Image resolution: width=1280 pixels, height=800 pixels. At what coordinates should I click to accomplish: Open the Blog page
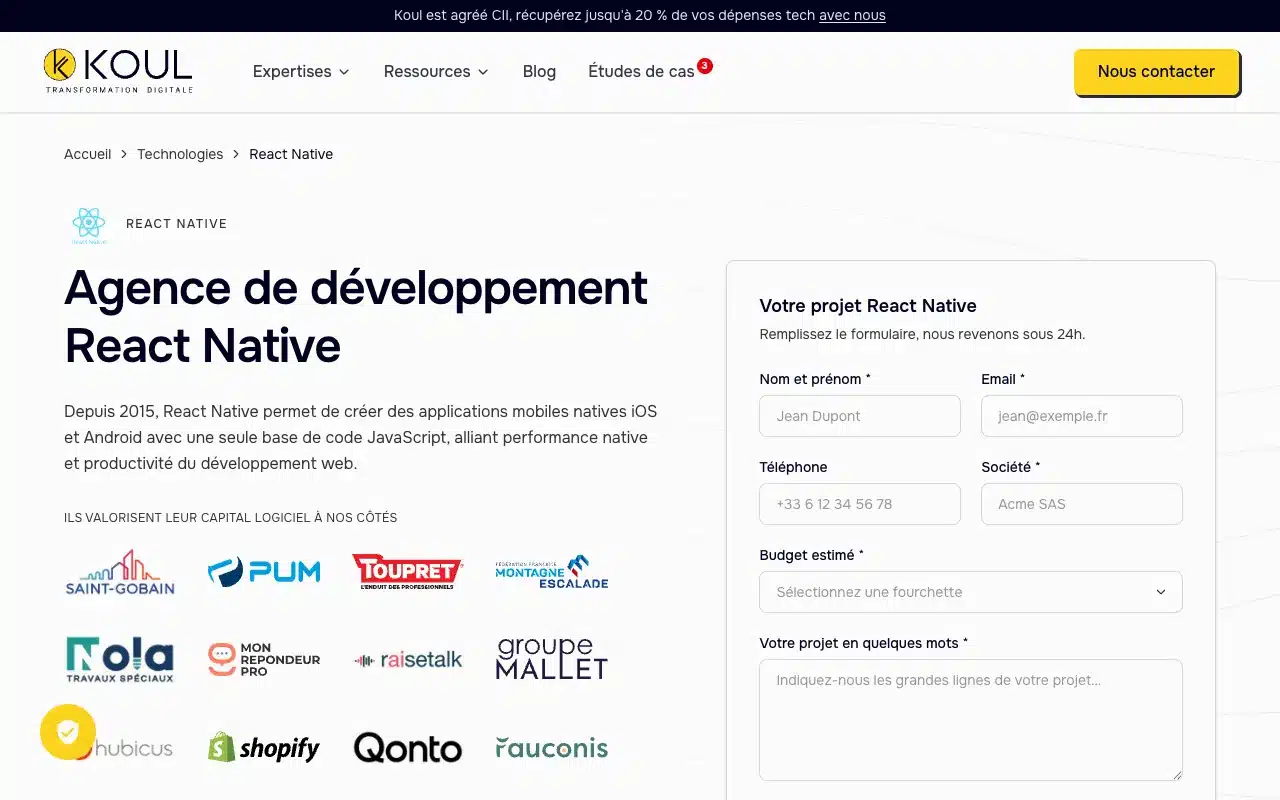539,71
